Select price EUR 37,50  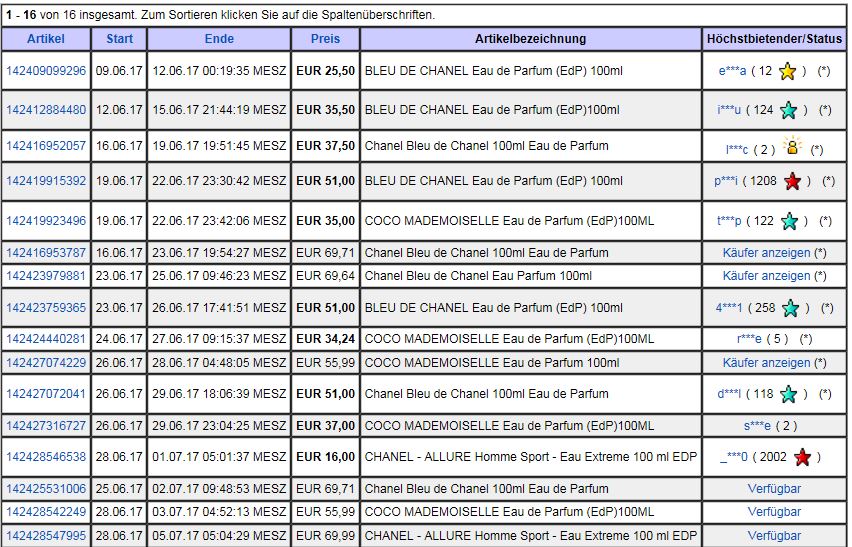coord(325,146)
